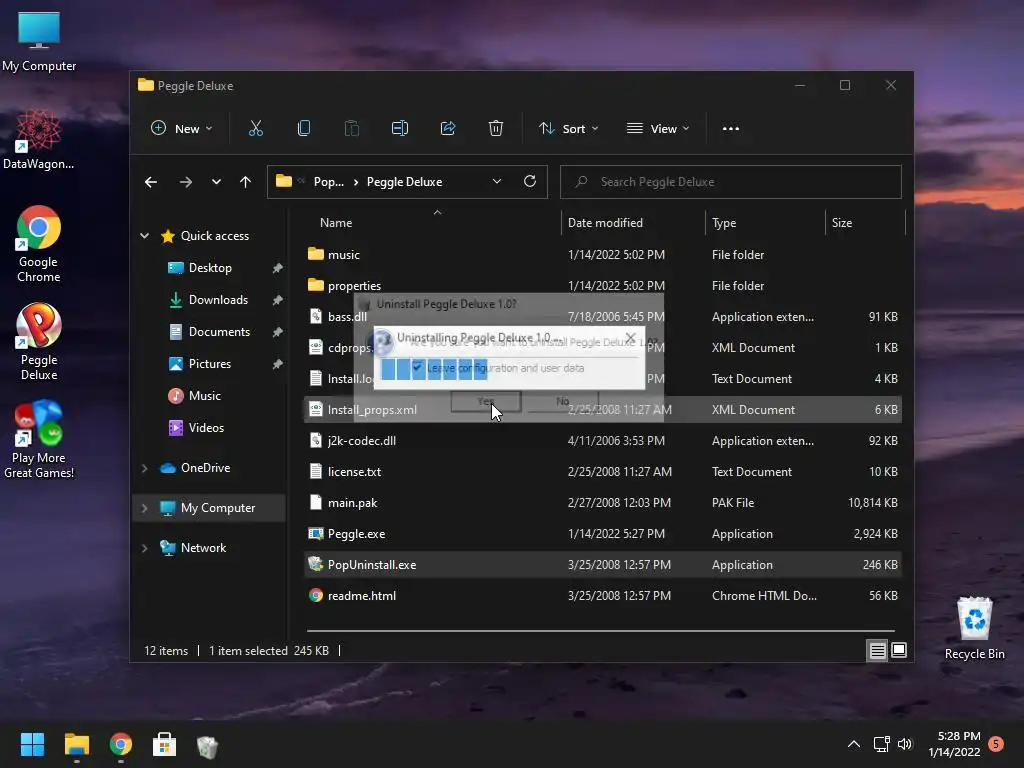Click the Share icon in Explorer toolbar
The image size is (1024, 768).
coord(448,129)
